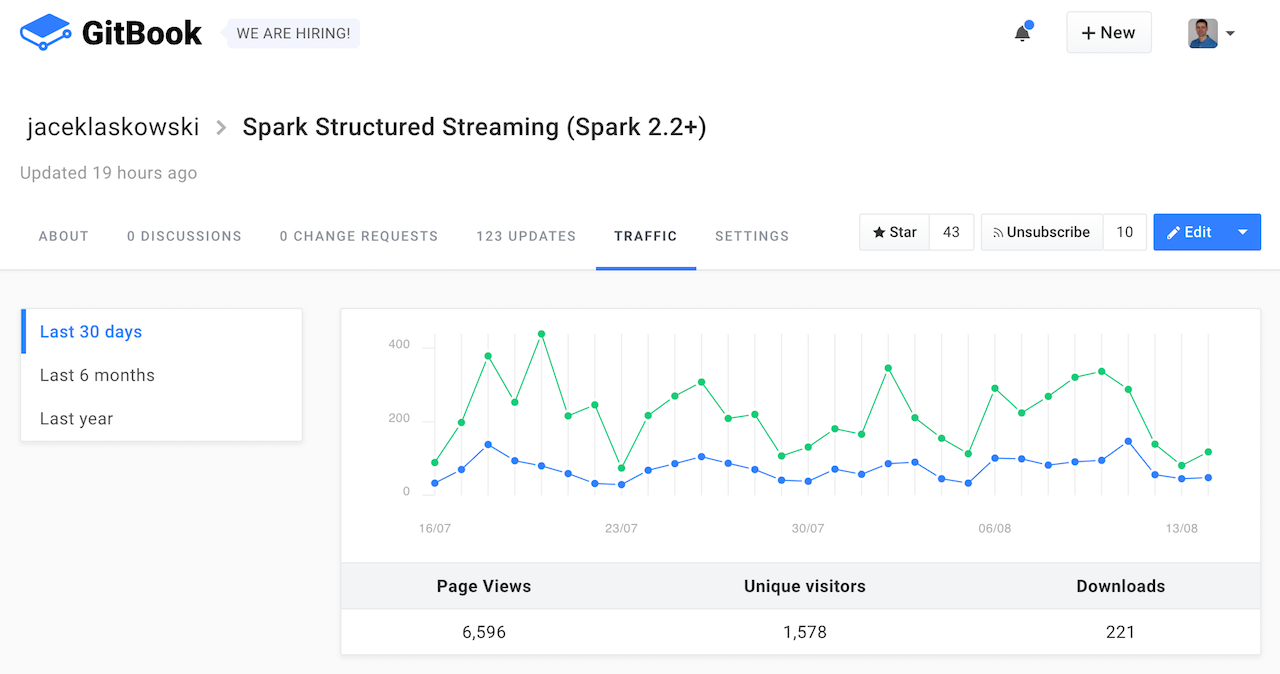1280x674 pixels.
Task: Click the Downloads column header
Action: (x=1121, y=587)
